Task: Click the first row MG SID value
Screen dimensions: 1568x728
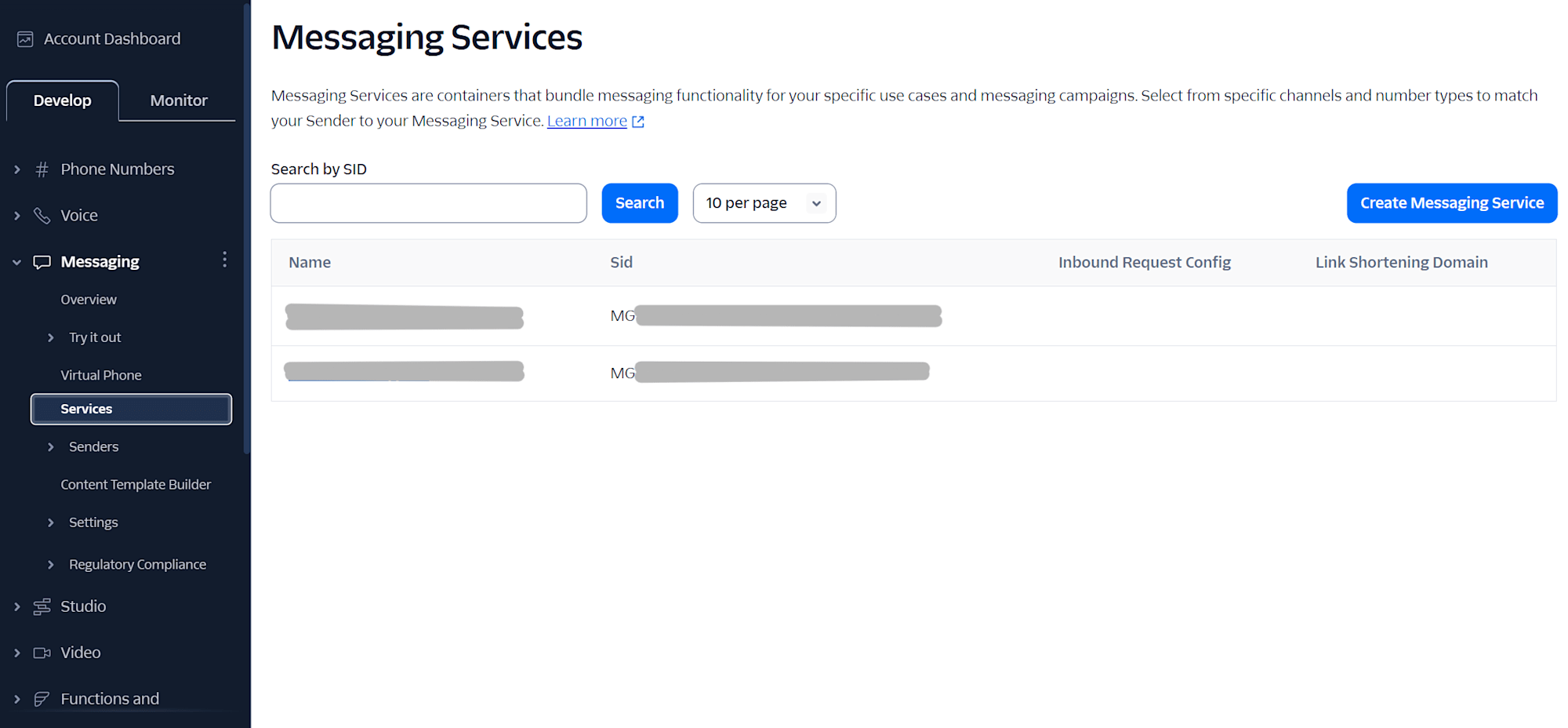Action: tap(776, 316)
